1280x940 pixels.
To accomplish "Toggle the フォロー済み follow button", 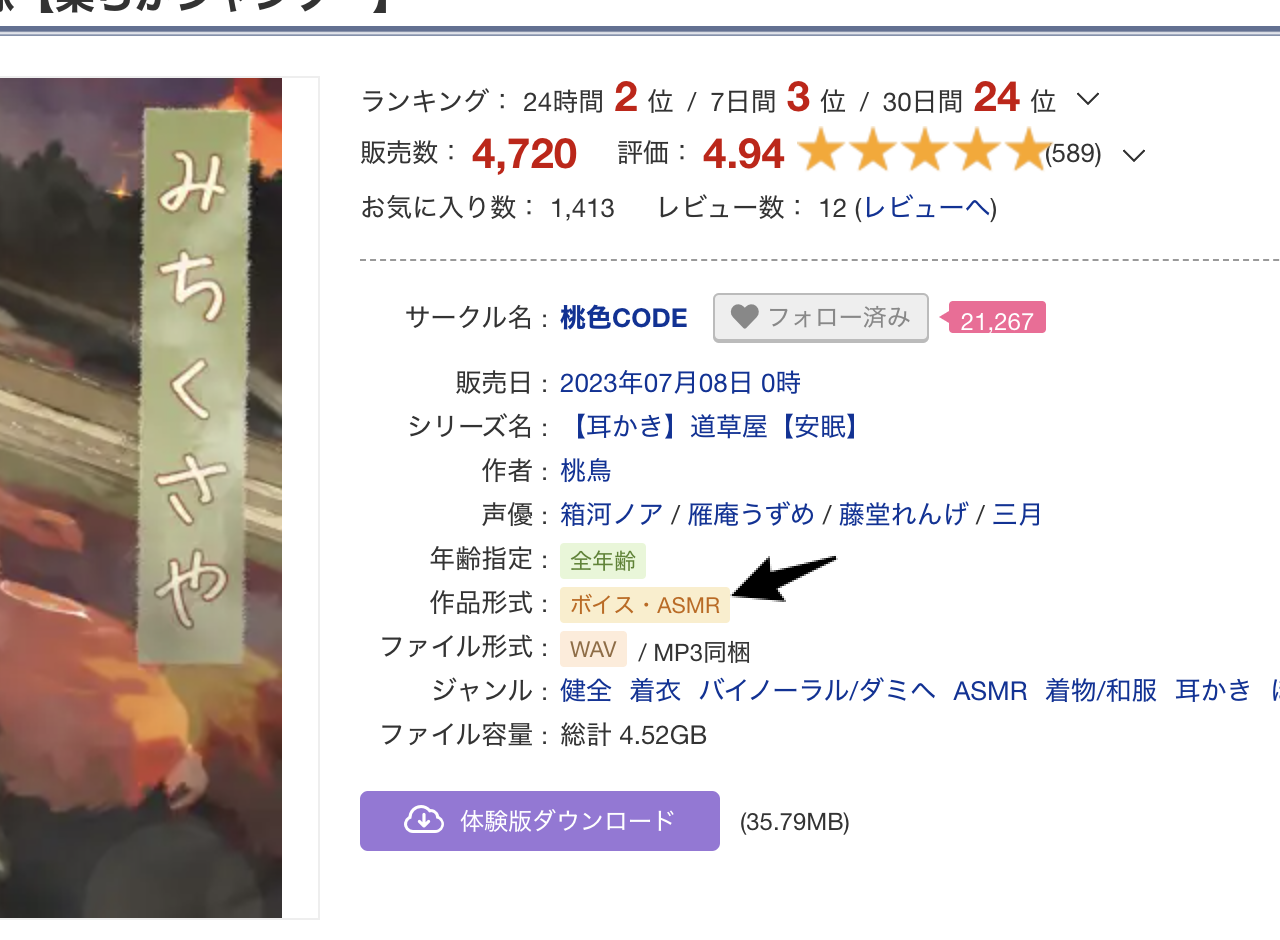I will point(821,317).
